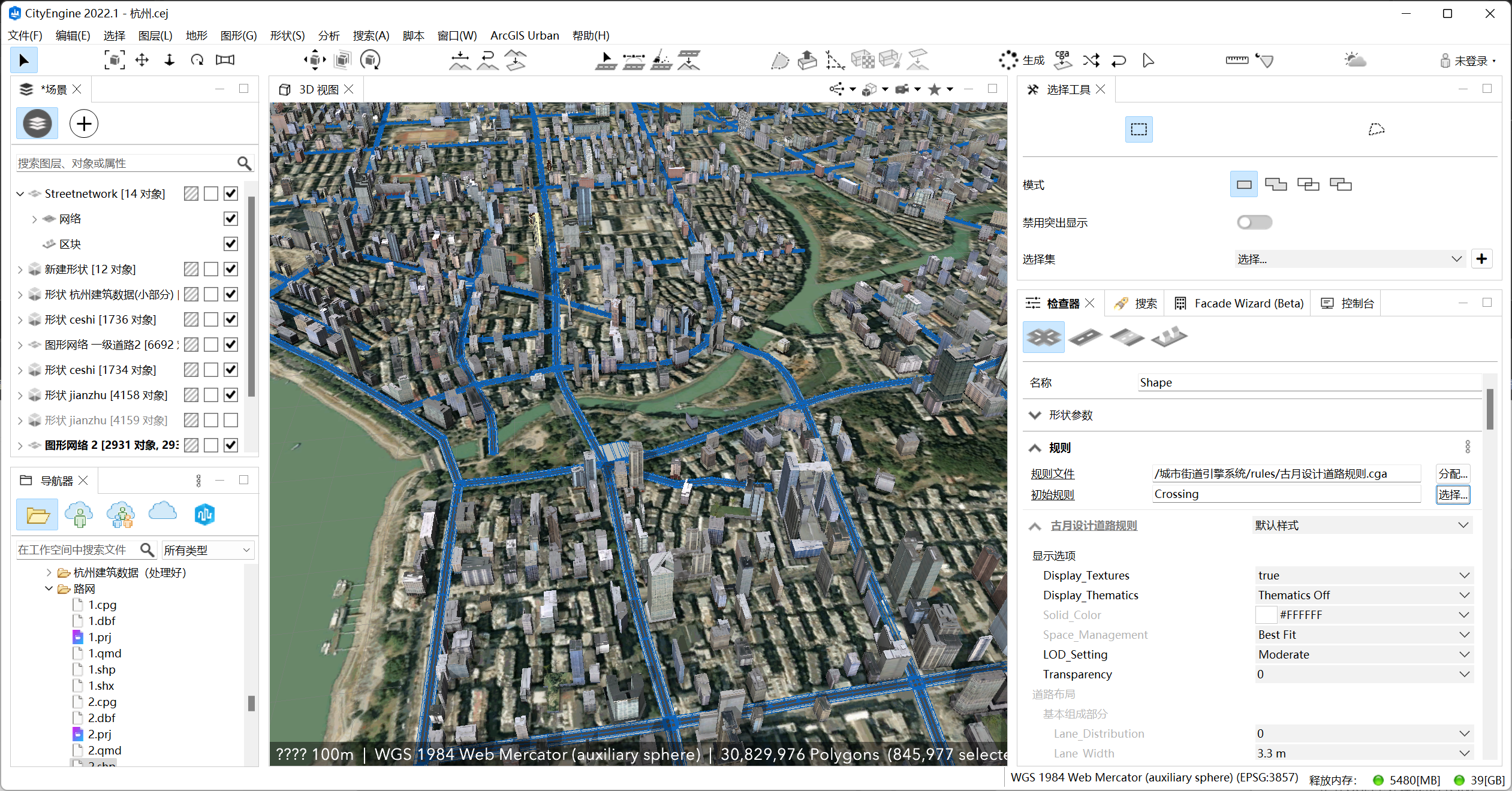This screenshot has height=791, width=1512.
Task: Click the 规则文件 link
Action: point(1052,474)
